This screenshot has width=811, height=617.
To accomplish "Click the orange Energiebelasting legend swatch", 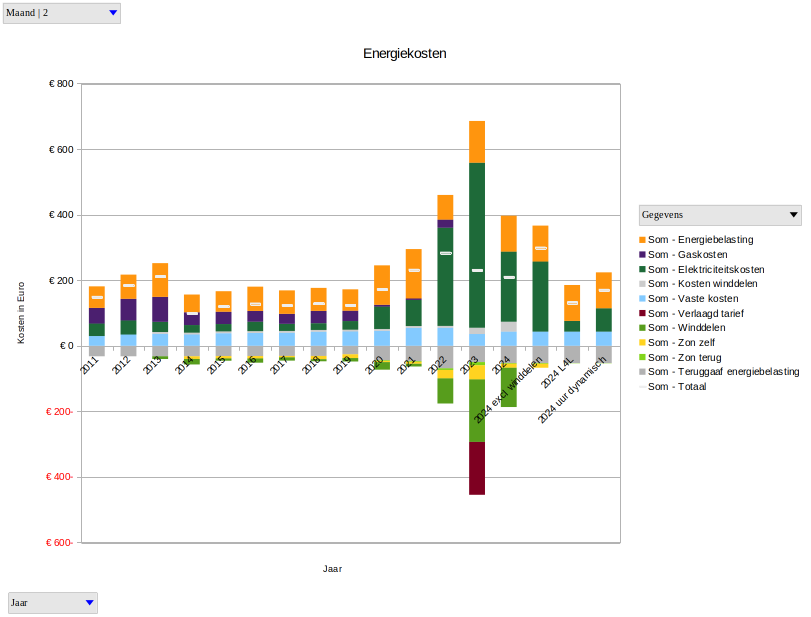I will [x=642, y=240].
